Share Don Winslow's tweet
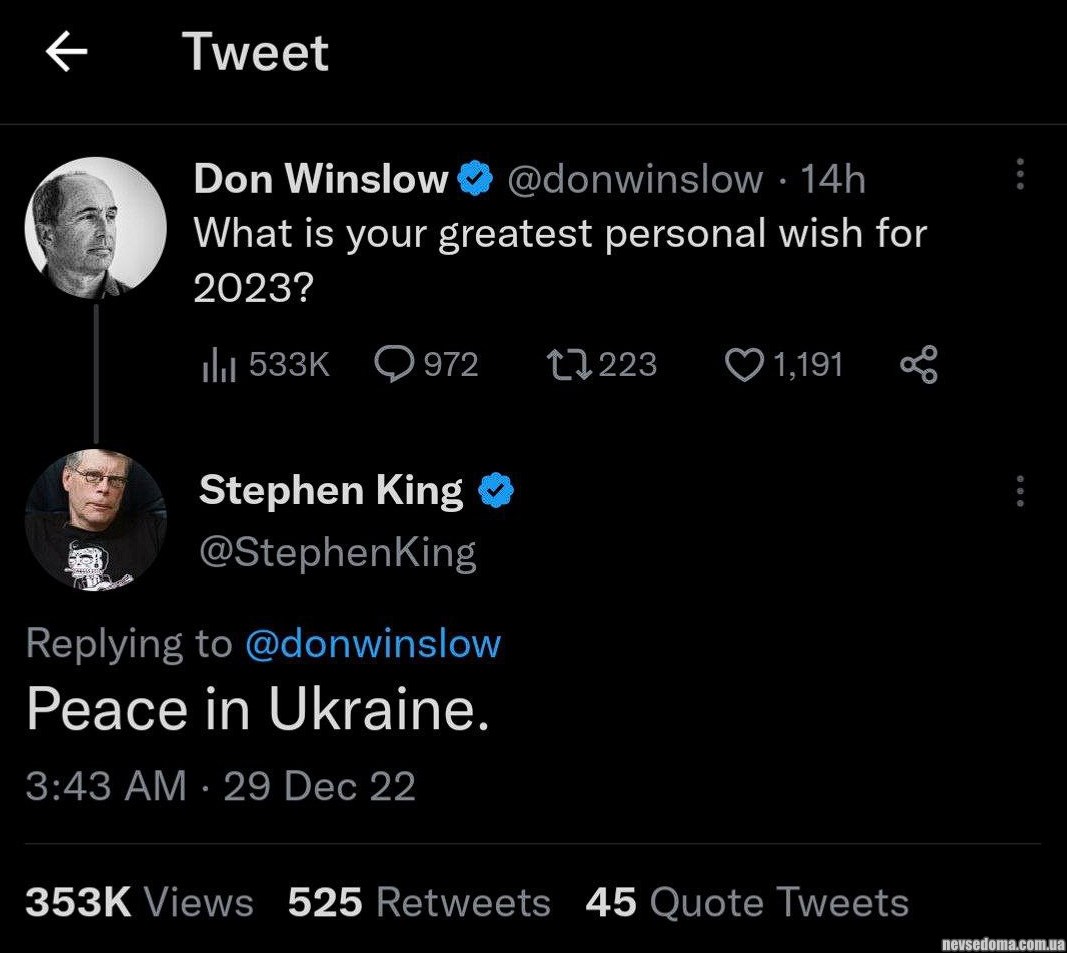 pyautogui.click(x=918, y=365)
